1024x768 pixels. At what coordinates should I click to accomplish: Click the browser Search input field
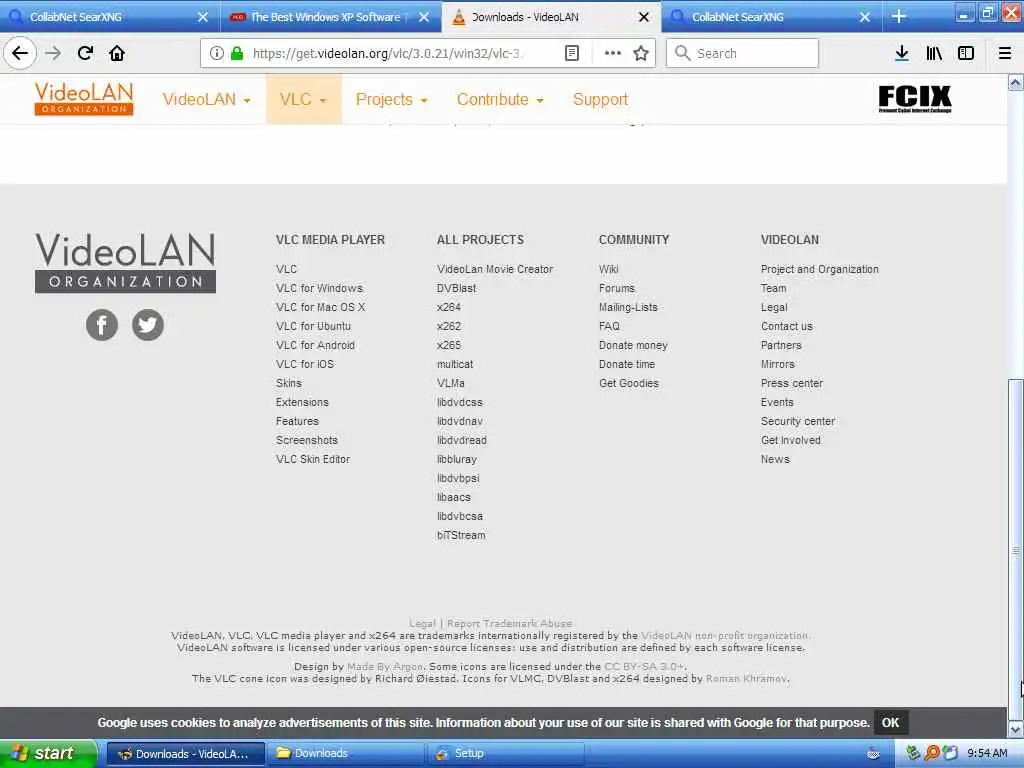[742, 53]
